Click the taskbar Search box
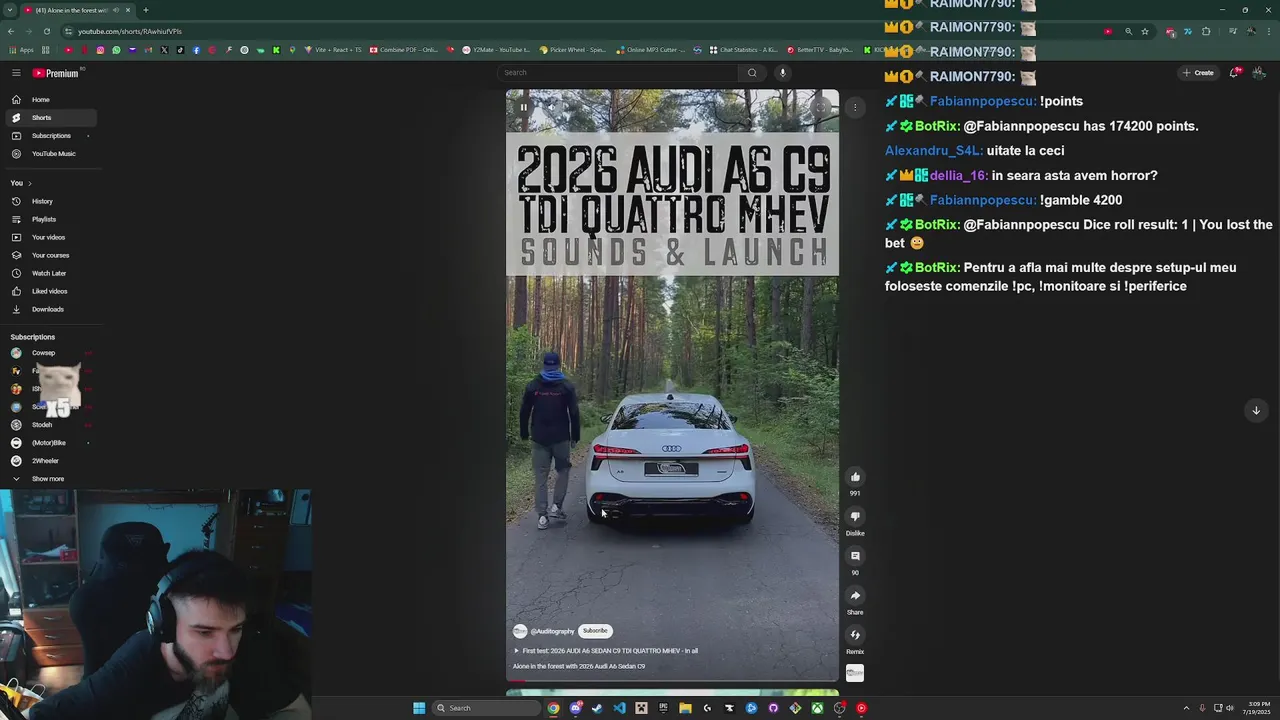 click(487, 708)
